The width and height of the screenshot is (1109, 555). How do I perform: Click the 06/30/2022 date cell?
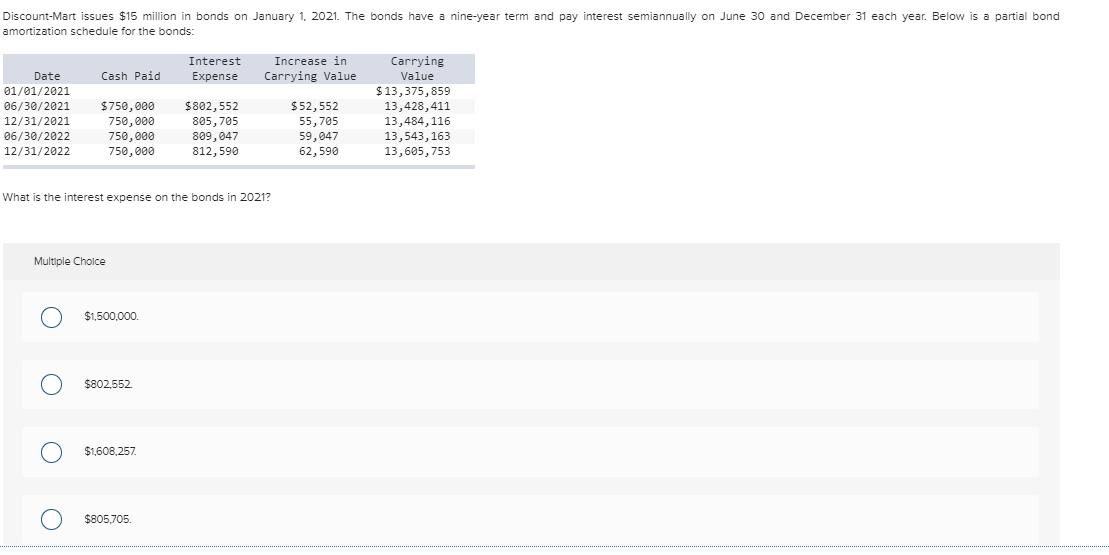point(37,136)
